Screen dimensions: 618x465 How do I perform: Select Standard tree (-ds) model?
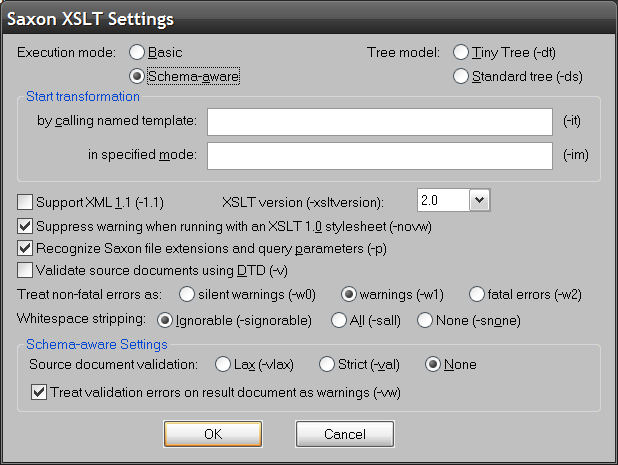(x=461, y=75)
